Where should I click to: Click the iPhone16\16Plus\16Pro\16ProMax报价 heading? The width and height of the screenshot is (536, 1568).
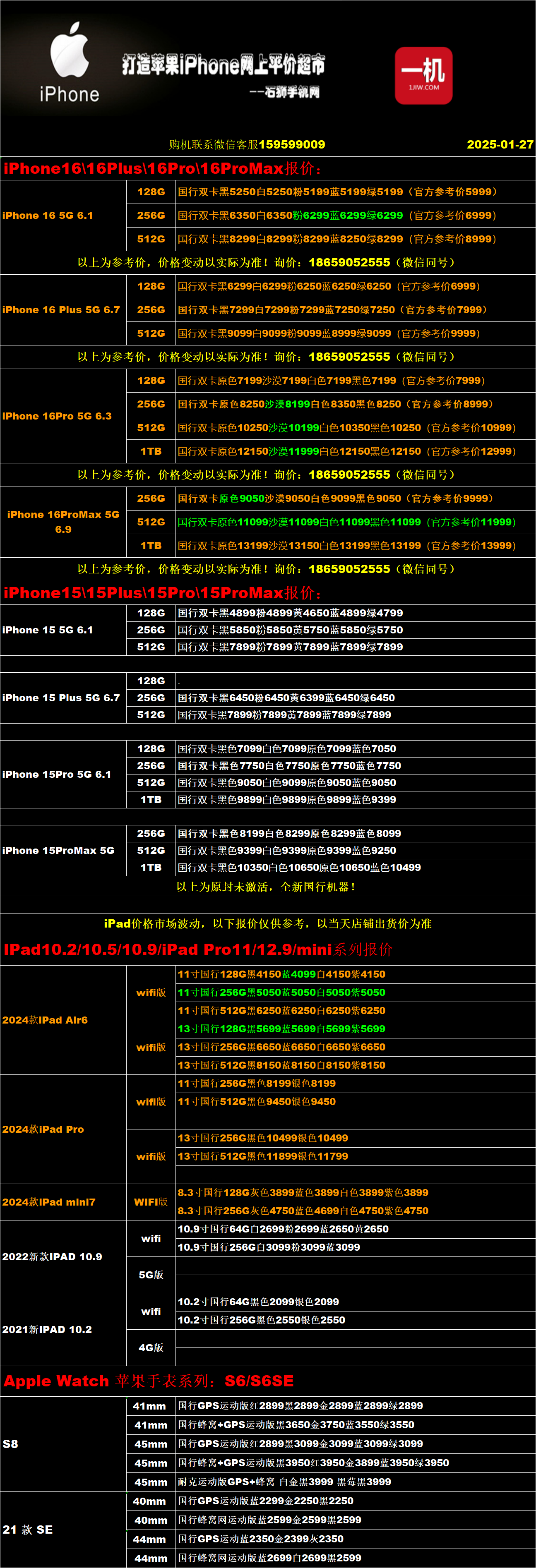click(163, 169)
